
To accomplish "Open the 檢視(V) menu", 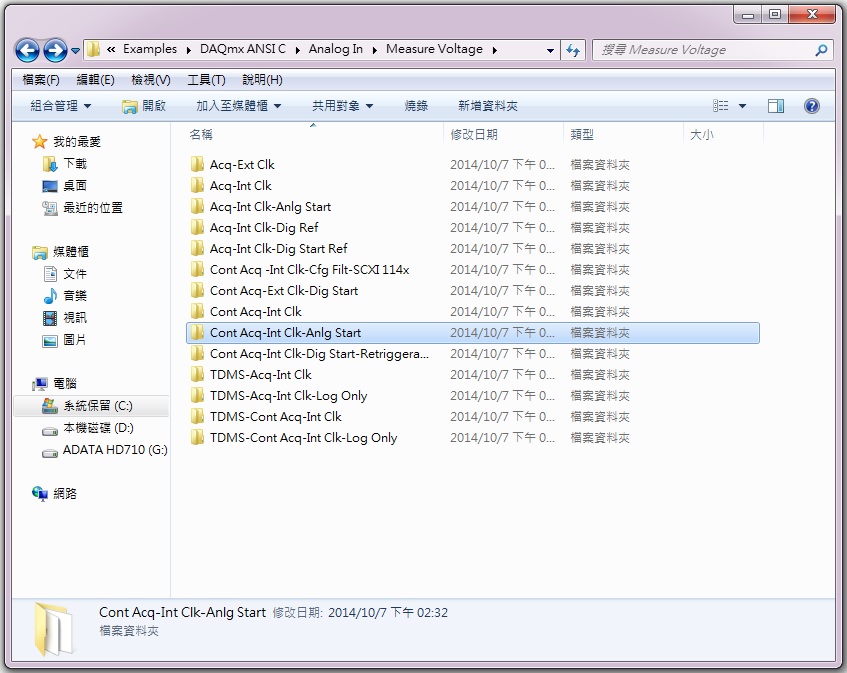I will [x=151, y=80].
